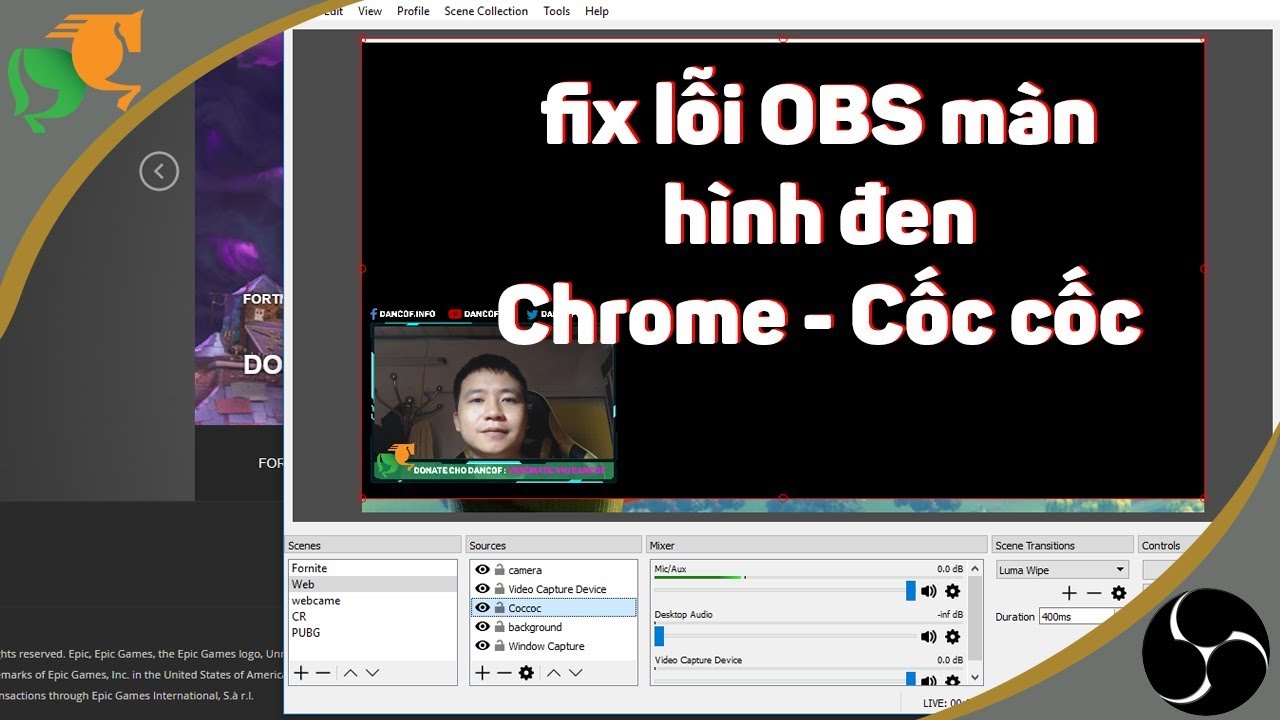Open the Profile menu
This screenshot has height=720, width=1280.
pos(413,11)
